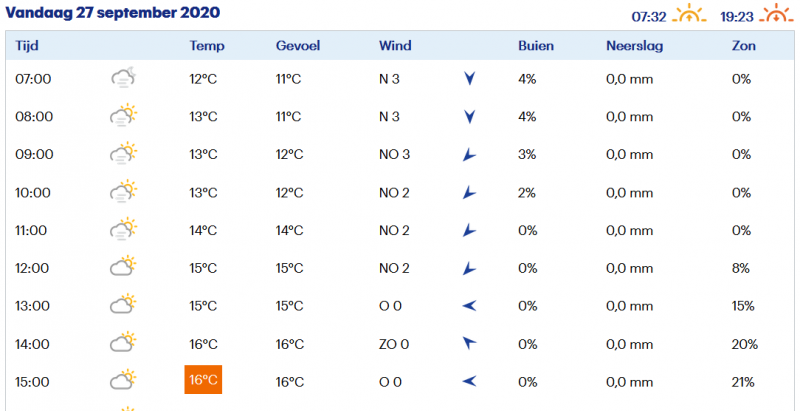The image size is (800, 411).
Task: Click the sunrise icon next to 07:32
Action: pos(689,13)
